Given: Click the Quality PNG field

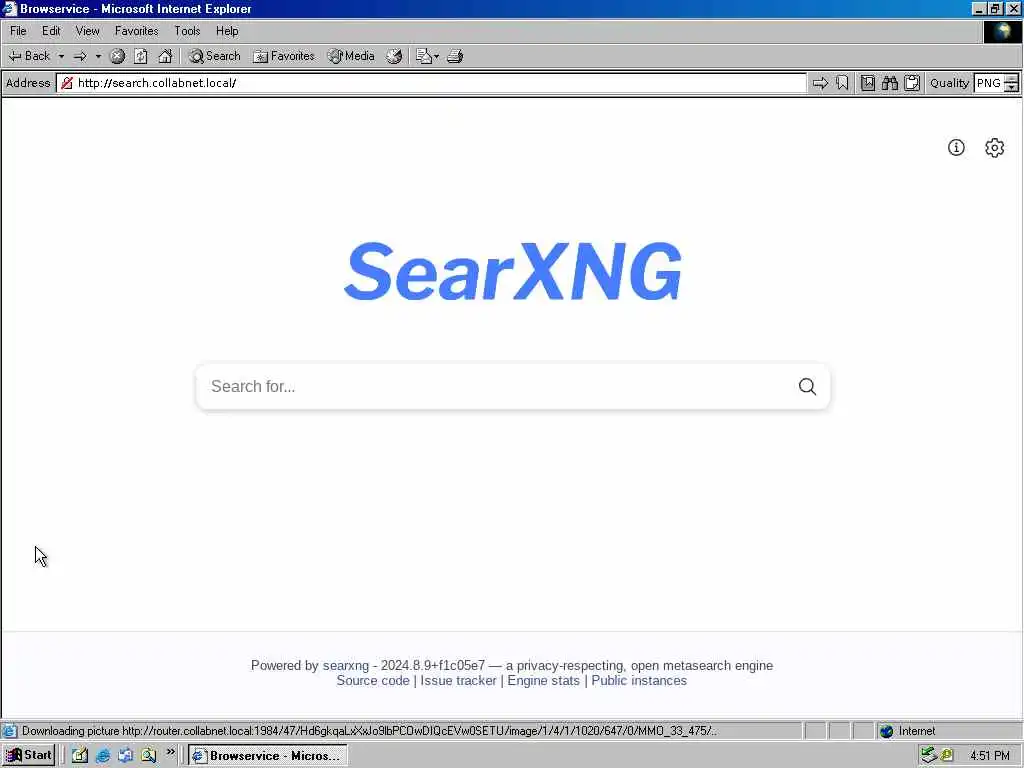Looking at the screenshot, I should pyautogui.click(x=989, y=83).
